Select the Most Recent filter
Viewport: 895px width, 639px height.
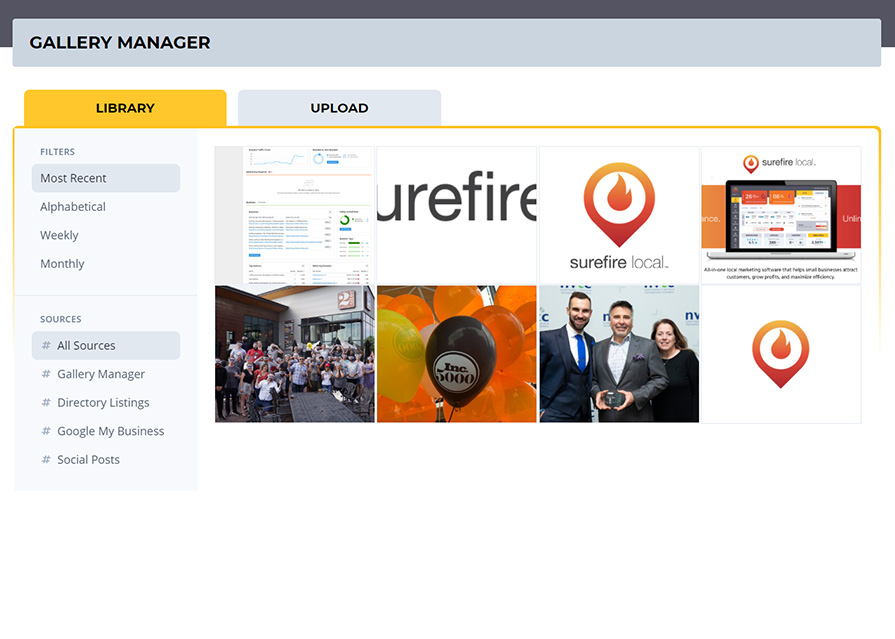(x=106, y=178)
